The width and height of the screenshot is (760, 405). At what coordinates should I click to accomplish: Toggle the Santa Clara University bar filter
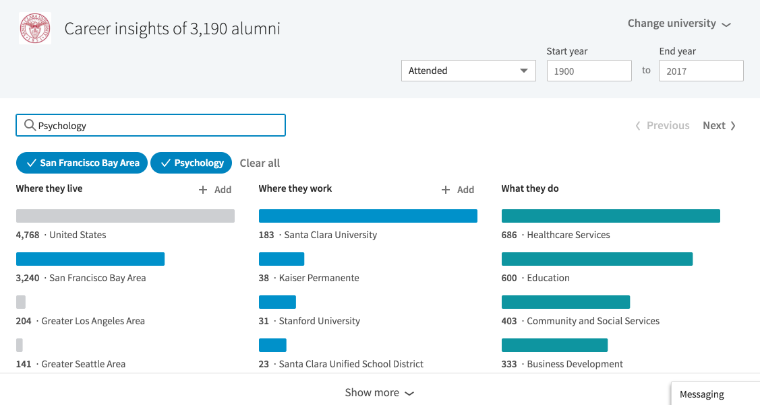367,215
